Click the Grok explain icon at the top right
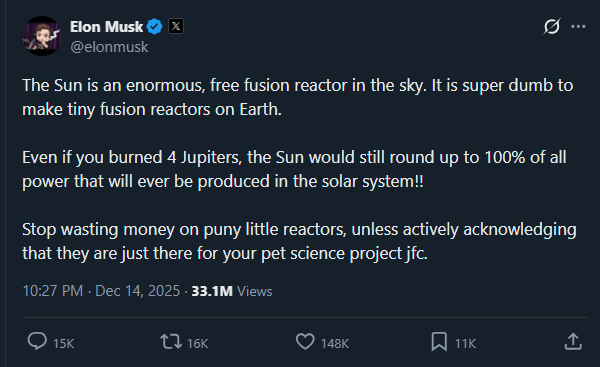 (552, 26)
